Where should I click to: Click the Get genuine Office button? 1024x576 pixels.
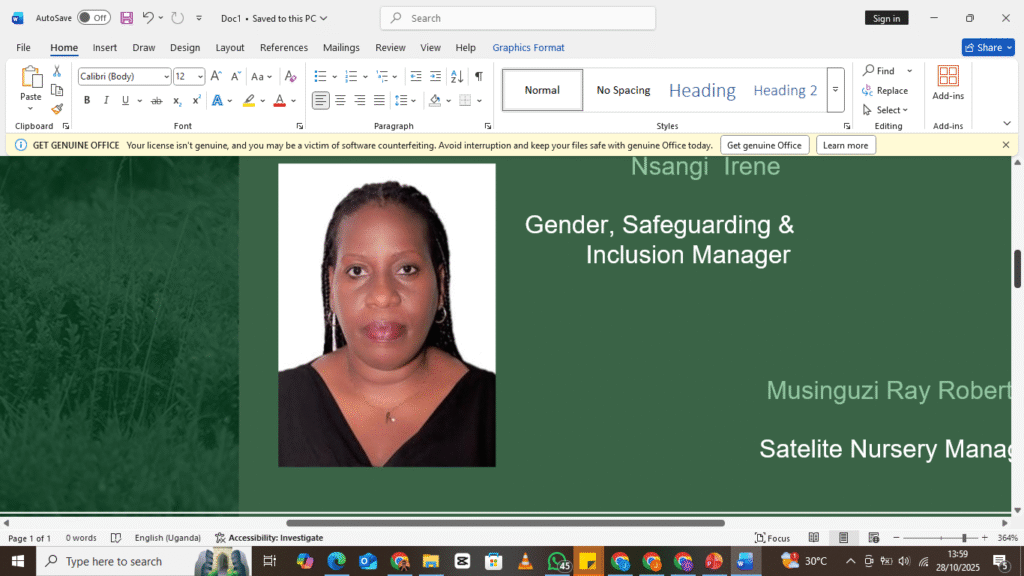(x=764, y=145)
